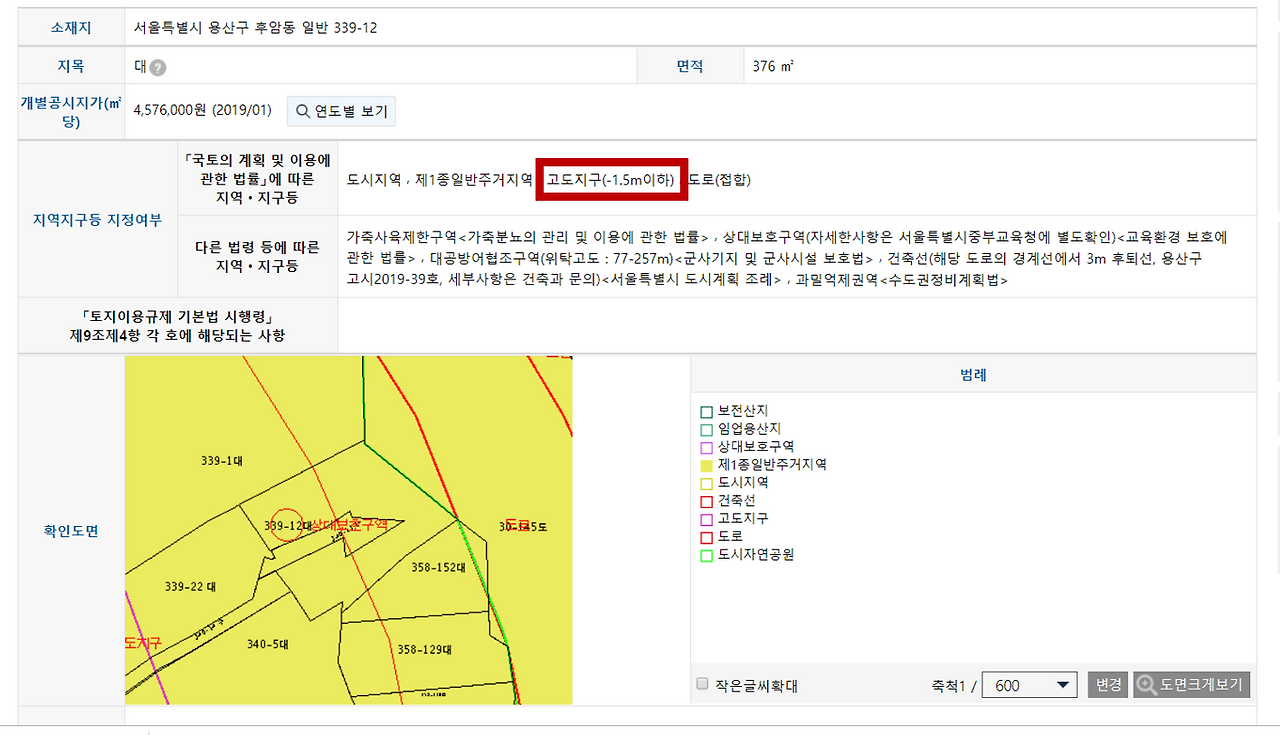Click the red 건축선 legend square
This screenshot has height=735, width=1280.
pyautogui.click(x=706, y=500)
